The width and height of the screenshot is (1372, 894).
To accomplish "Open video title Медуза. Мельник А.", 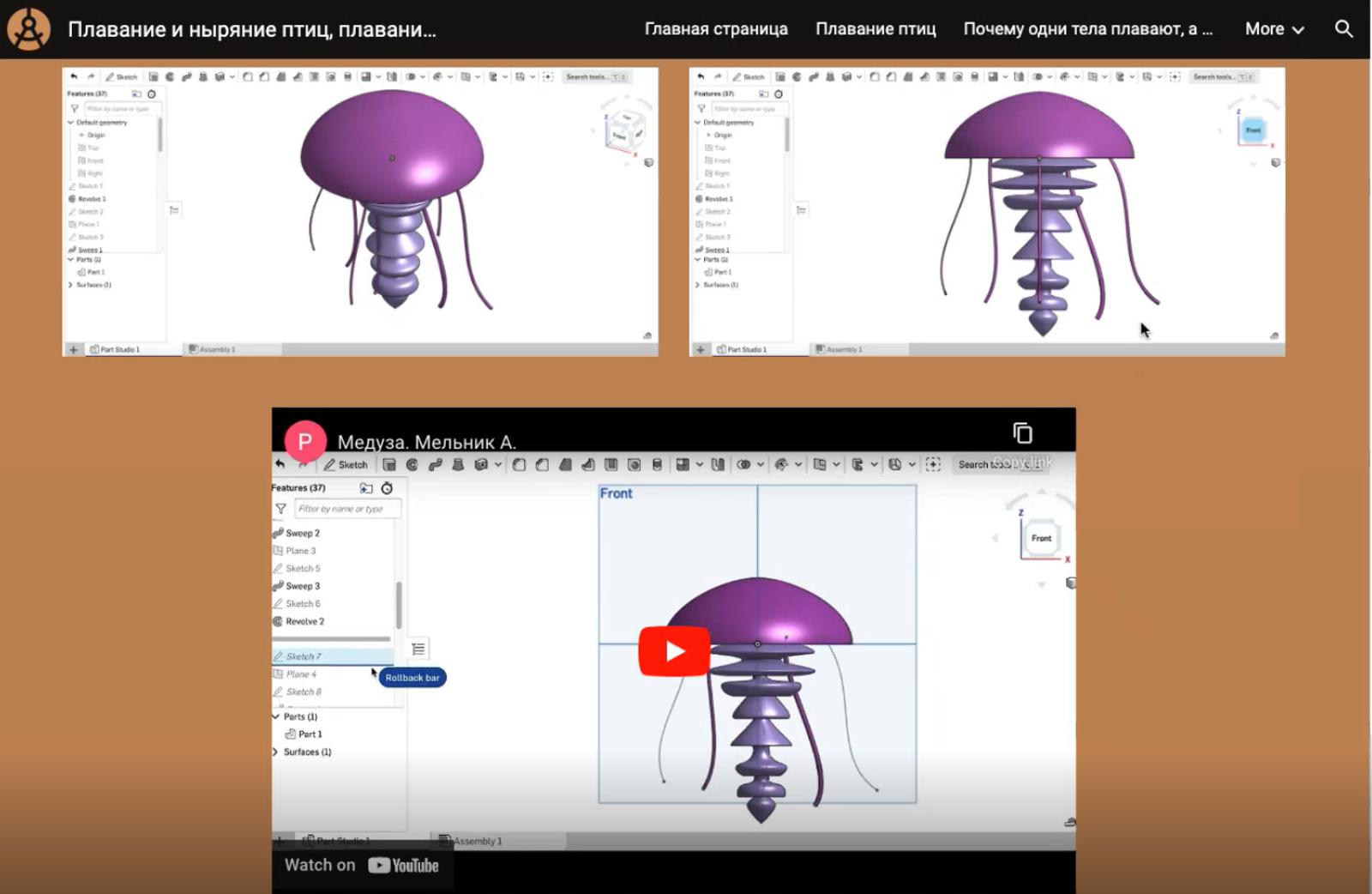I will 426,442.
